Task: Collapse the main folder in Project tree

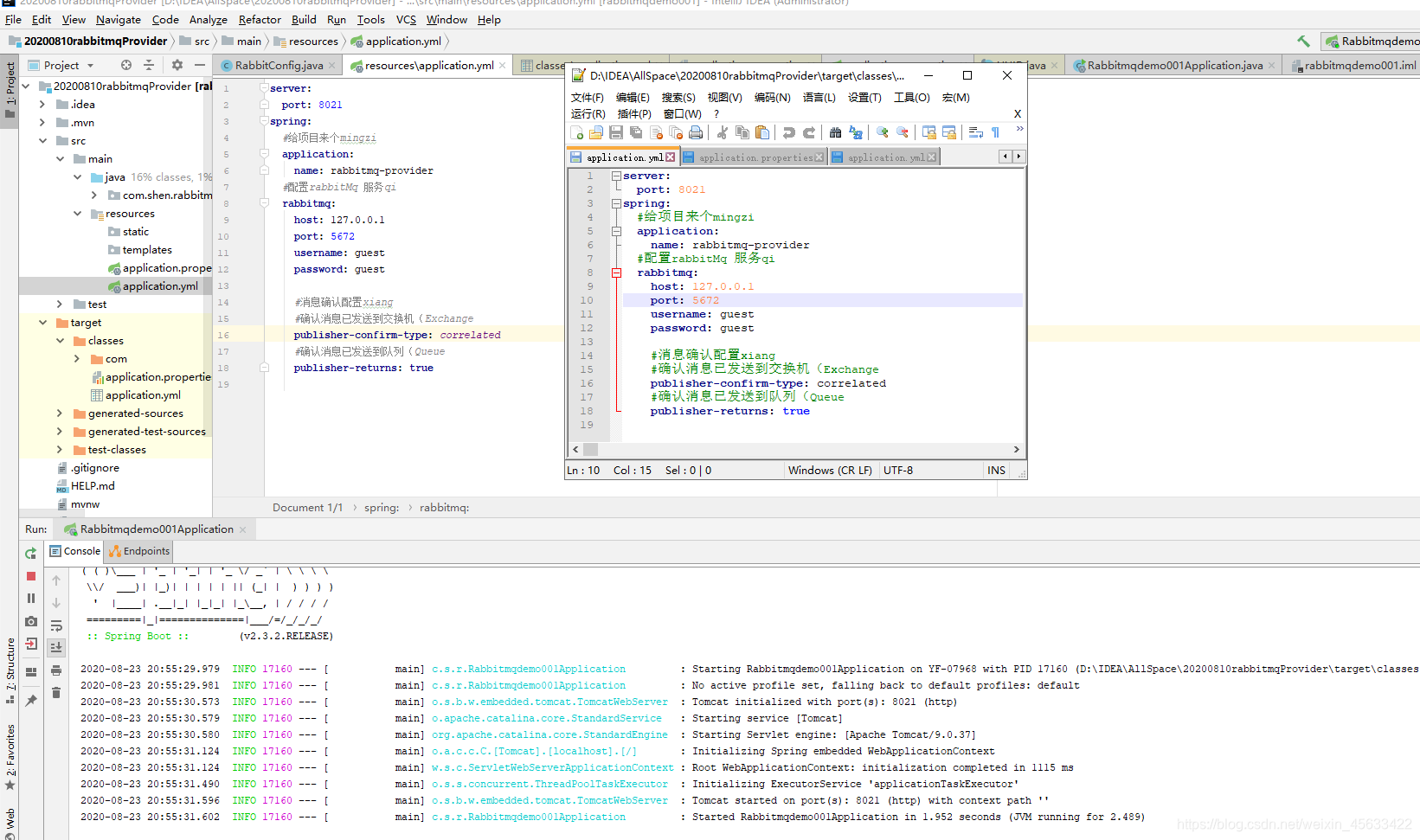Action: click(61, 158)
